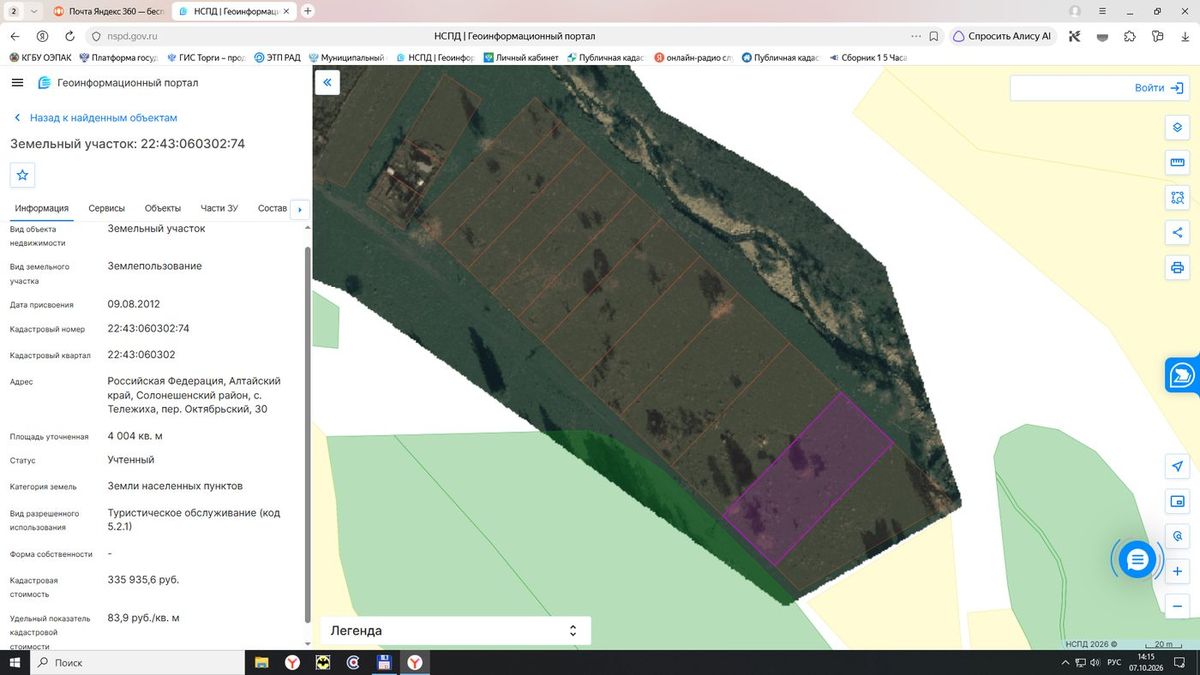This screenshot has width=1200, height=675.
Task: Select the area search tool
Action: [x=1177, y=198]
